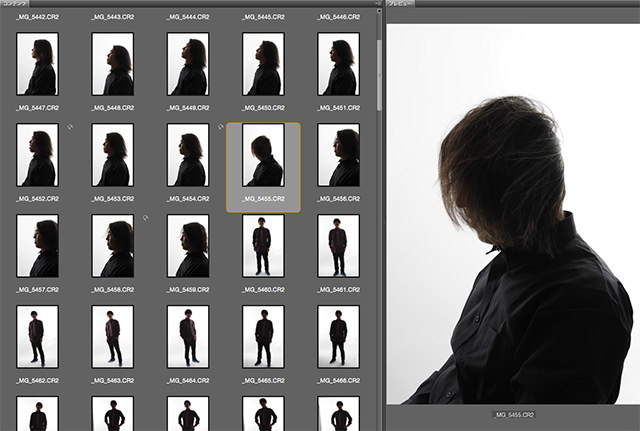
Task: Select the full-body thumbnail for _MG_5460.CR2
Action: pyautogui.click(x=263, y=246)
